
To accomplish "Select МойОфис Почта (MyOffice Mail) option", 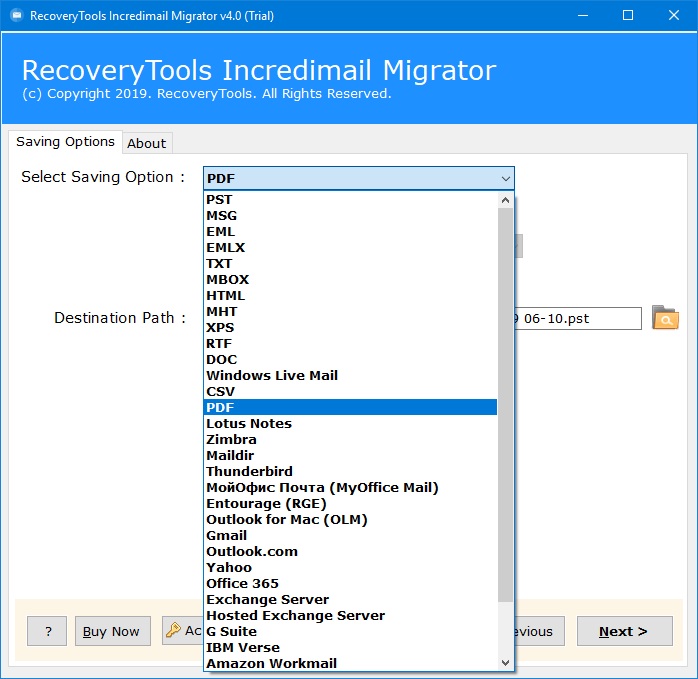I will coord(350,488).
